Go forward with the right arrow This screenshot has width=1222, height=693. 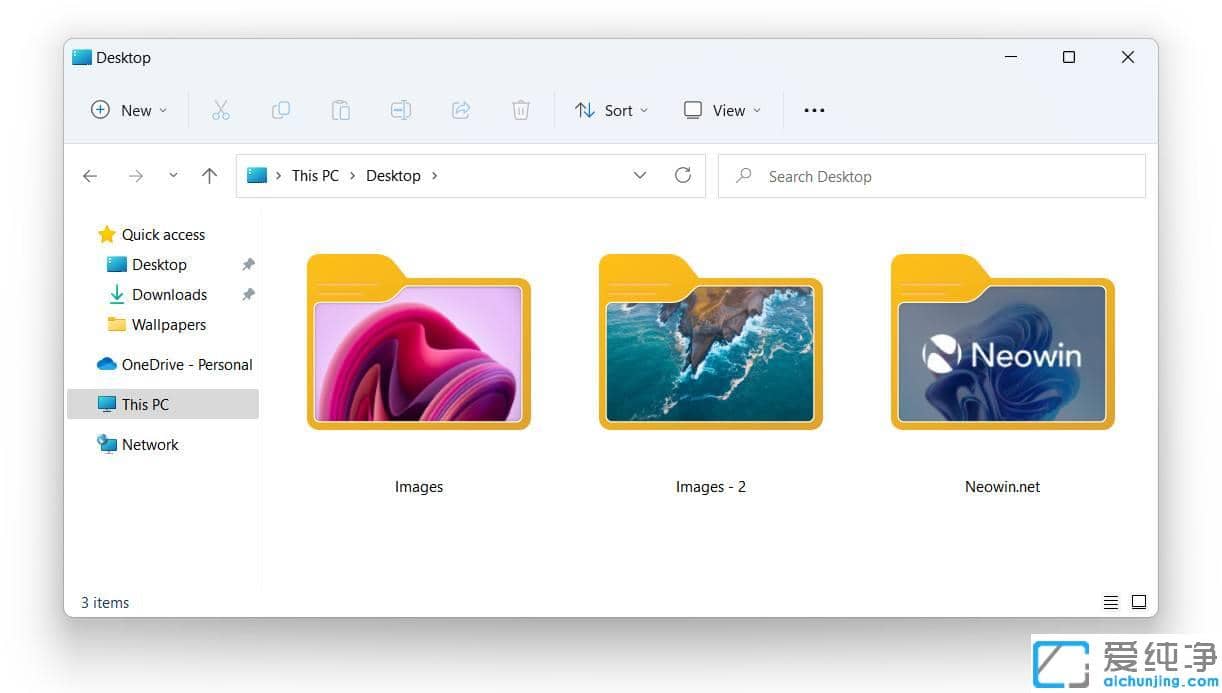click(x=135, y=176)
